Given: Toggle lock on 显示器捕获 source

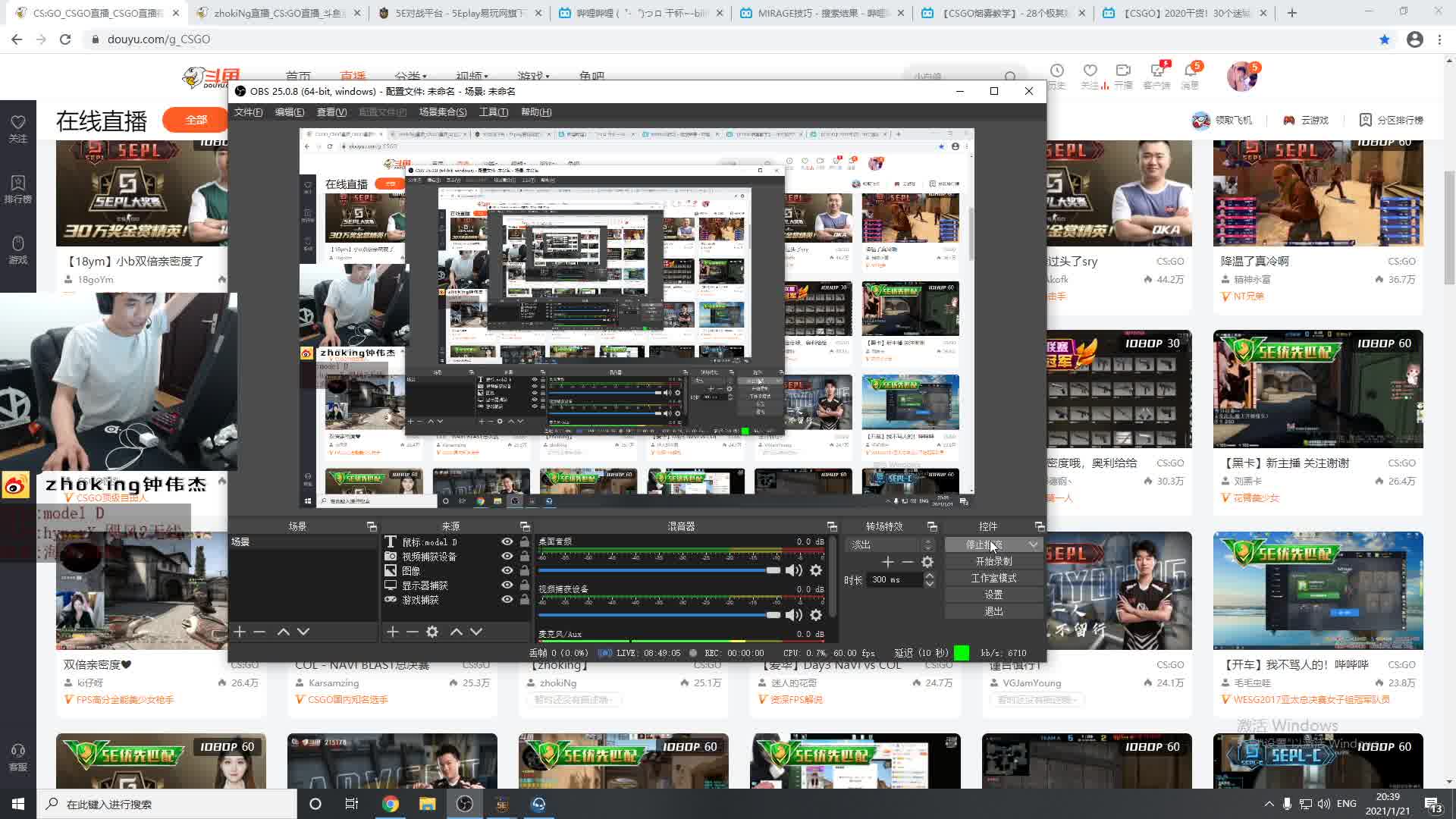Looking at the screenshot, I should point(524,585).
